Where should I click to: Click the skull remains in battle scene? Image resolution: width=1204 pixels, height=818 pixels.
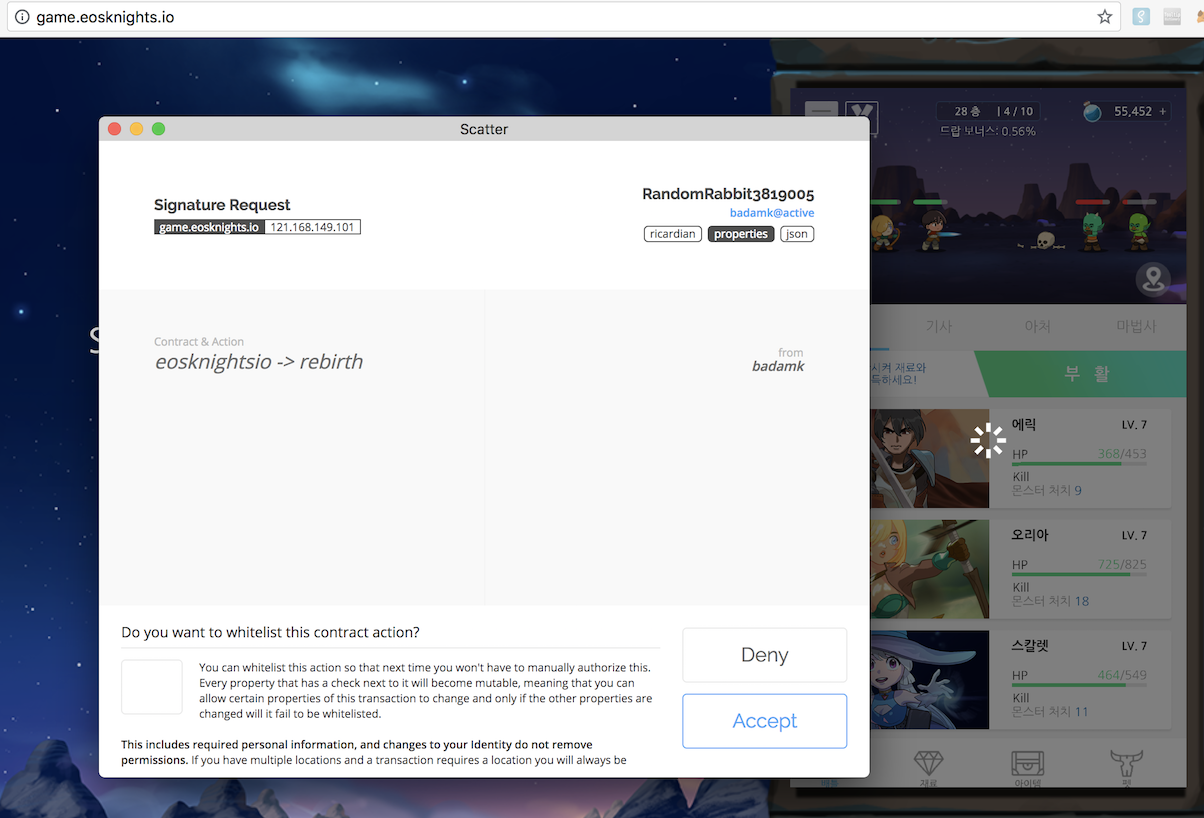[1045, 241]
